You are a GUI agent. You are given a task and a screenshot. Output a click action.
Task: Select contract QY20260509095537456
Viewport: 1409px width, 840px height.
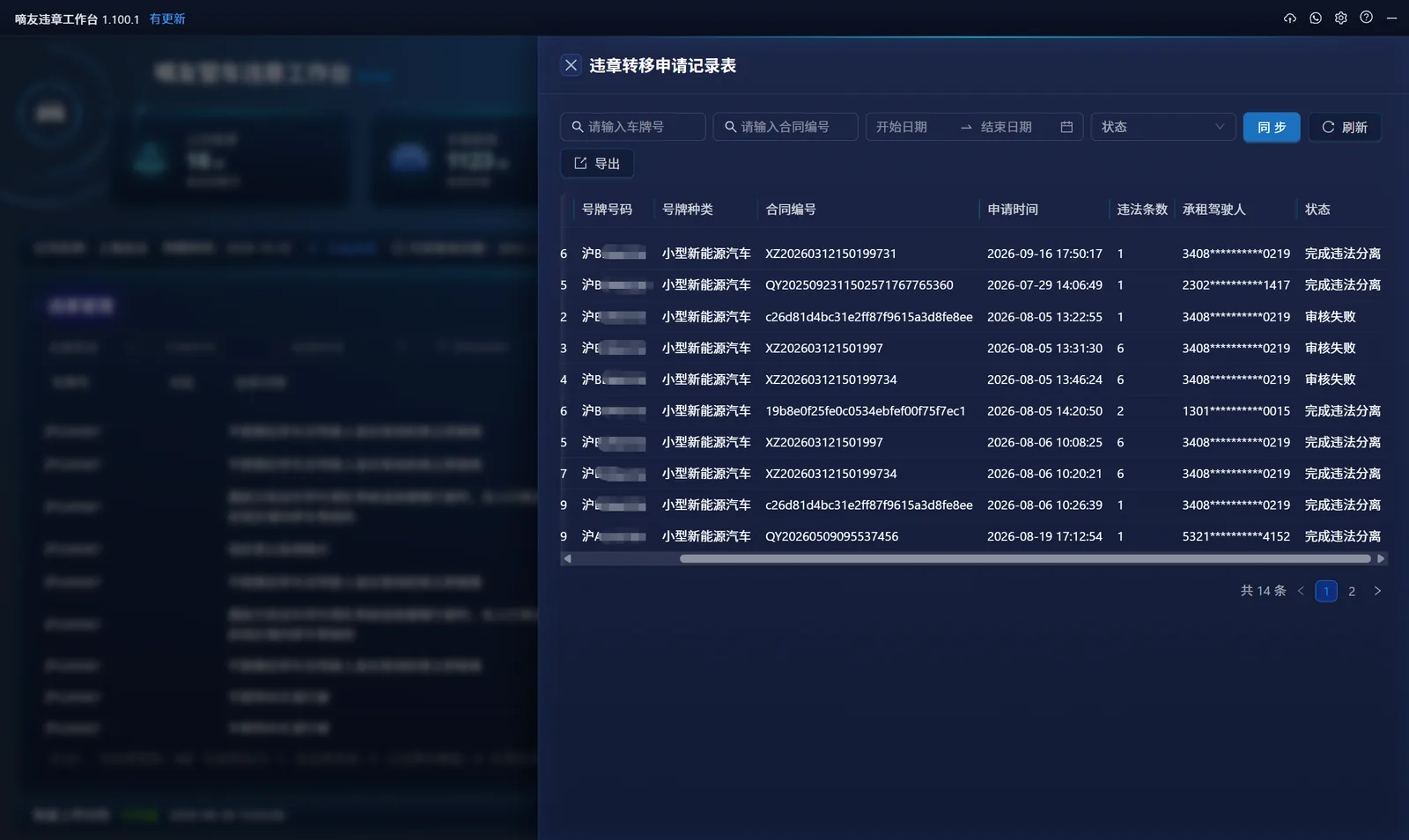(832, 536)
